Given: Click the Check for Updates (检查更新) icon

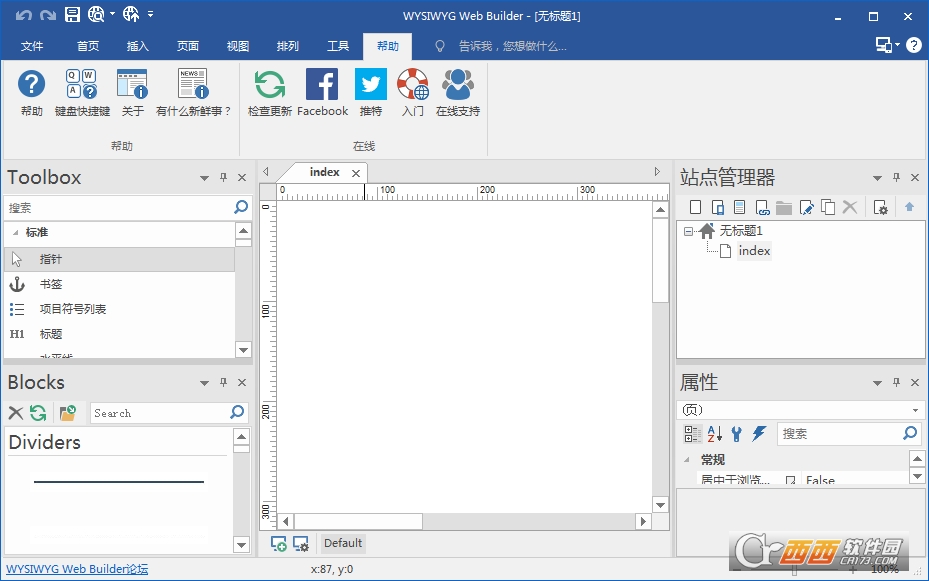Looking at the screenshot, I should click(x=269, y=85).
